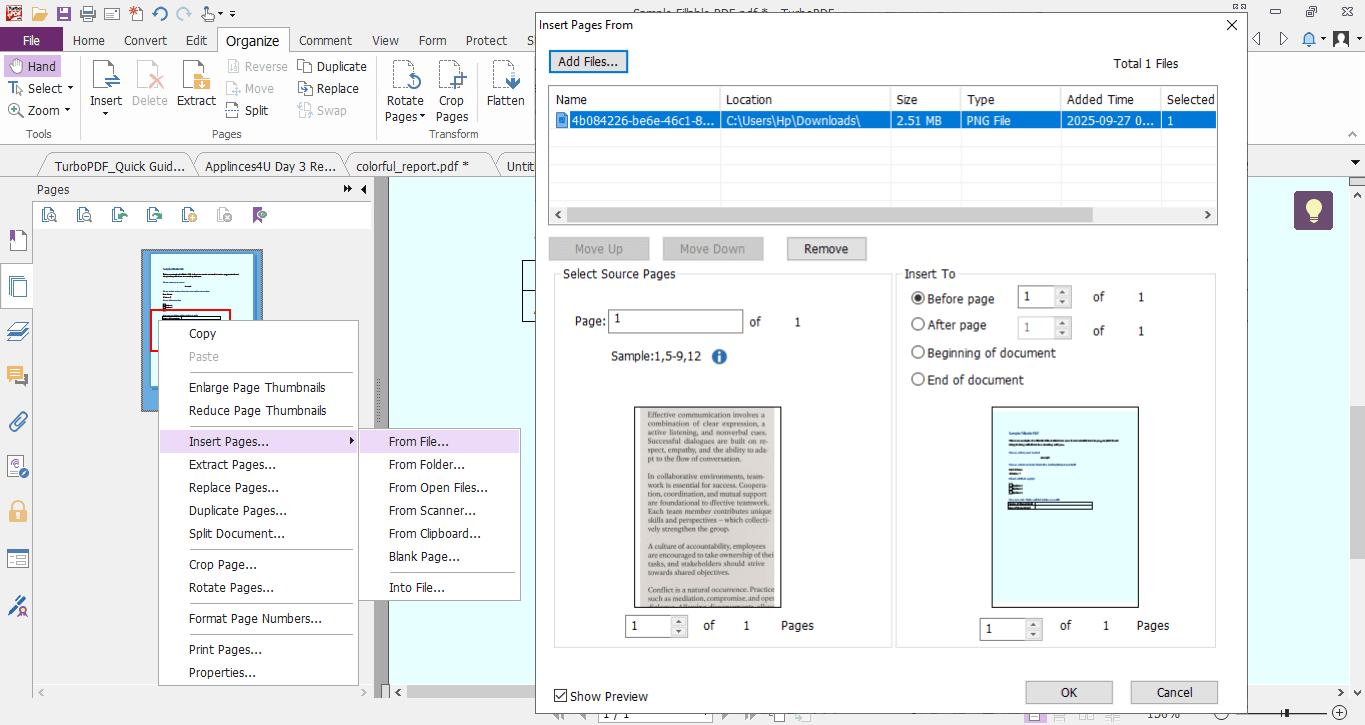Viewport: 1365px width, 725px height.
Task: Activate the Zoom tool
Action: point(38,110)
